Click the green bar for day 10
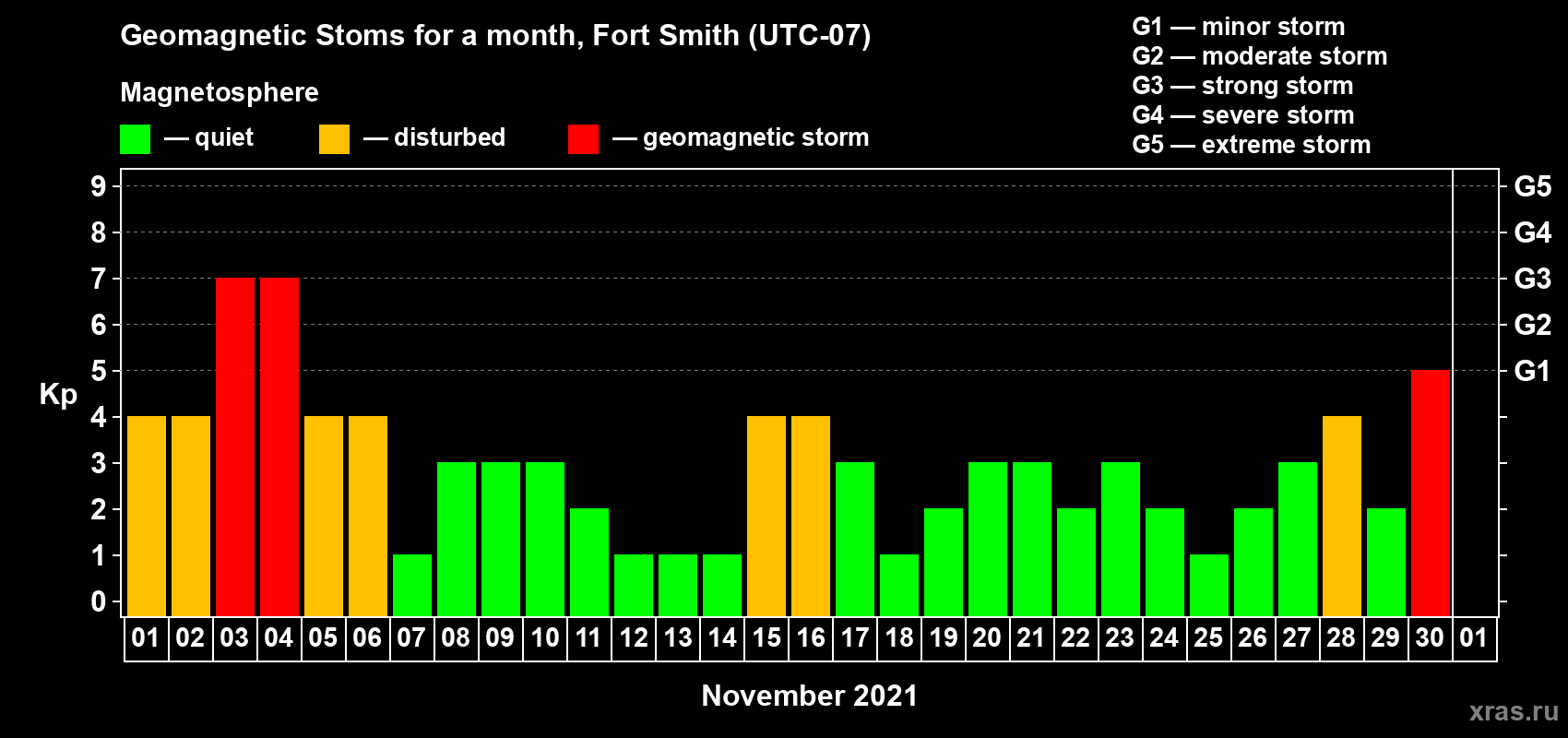 (x=545, y=540)
